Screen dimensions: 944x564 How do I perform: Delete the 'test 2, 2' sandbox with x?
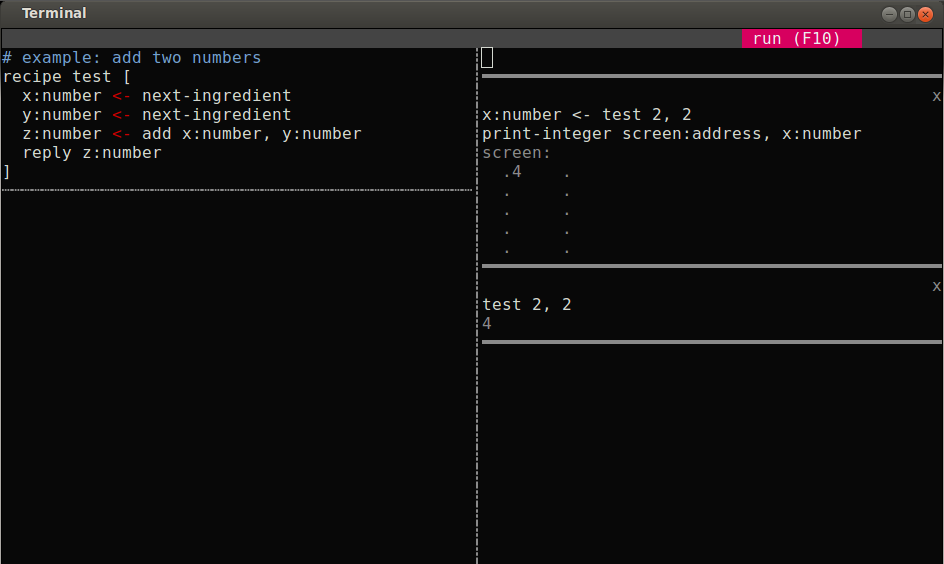pos(936,286)
